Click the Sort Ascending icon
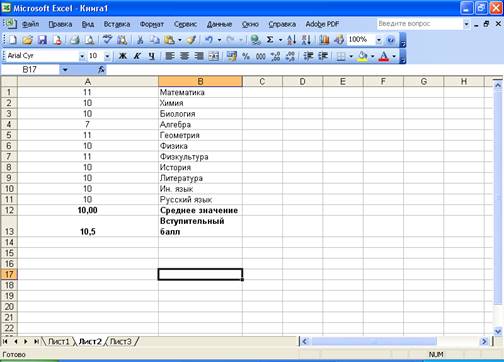This screenshot has height=362, width=504. click(292, 40)
